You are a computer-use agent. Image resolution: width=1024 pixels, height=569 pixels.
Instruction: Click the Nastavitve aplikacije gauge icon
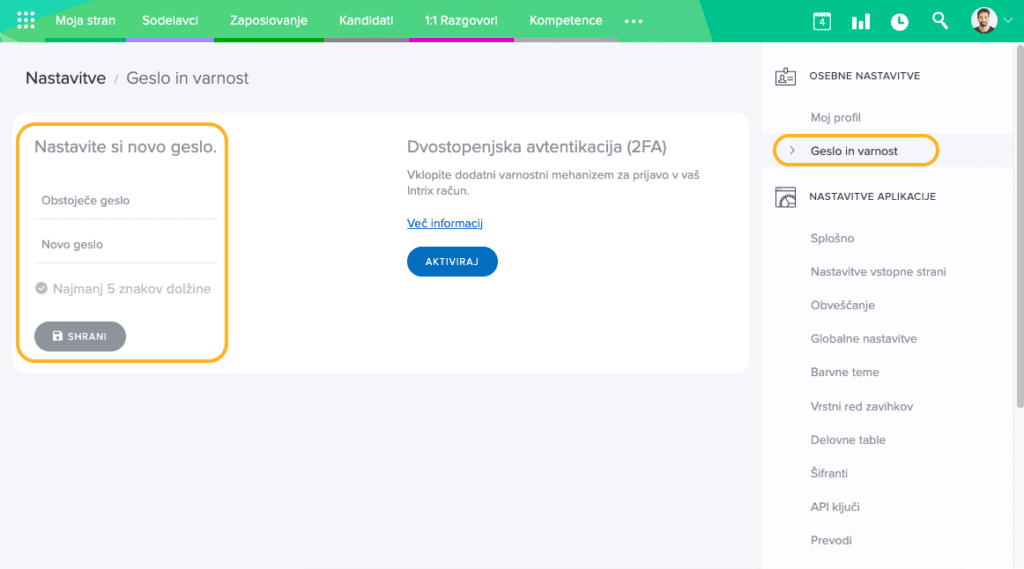(x=786, y=197)
